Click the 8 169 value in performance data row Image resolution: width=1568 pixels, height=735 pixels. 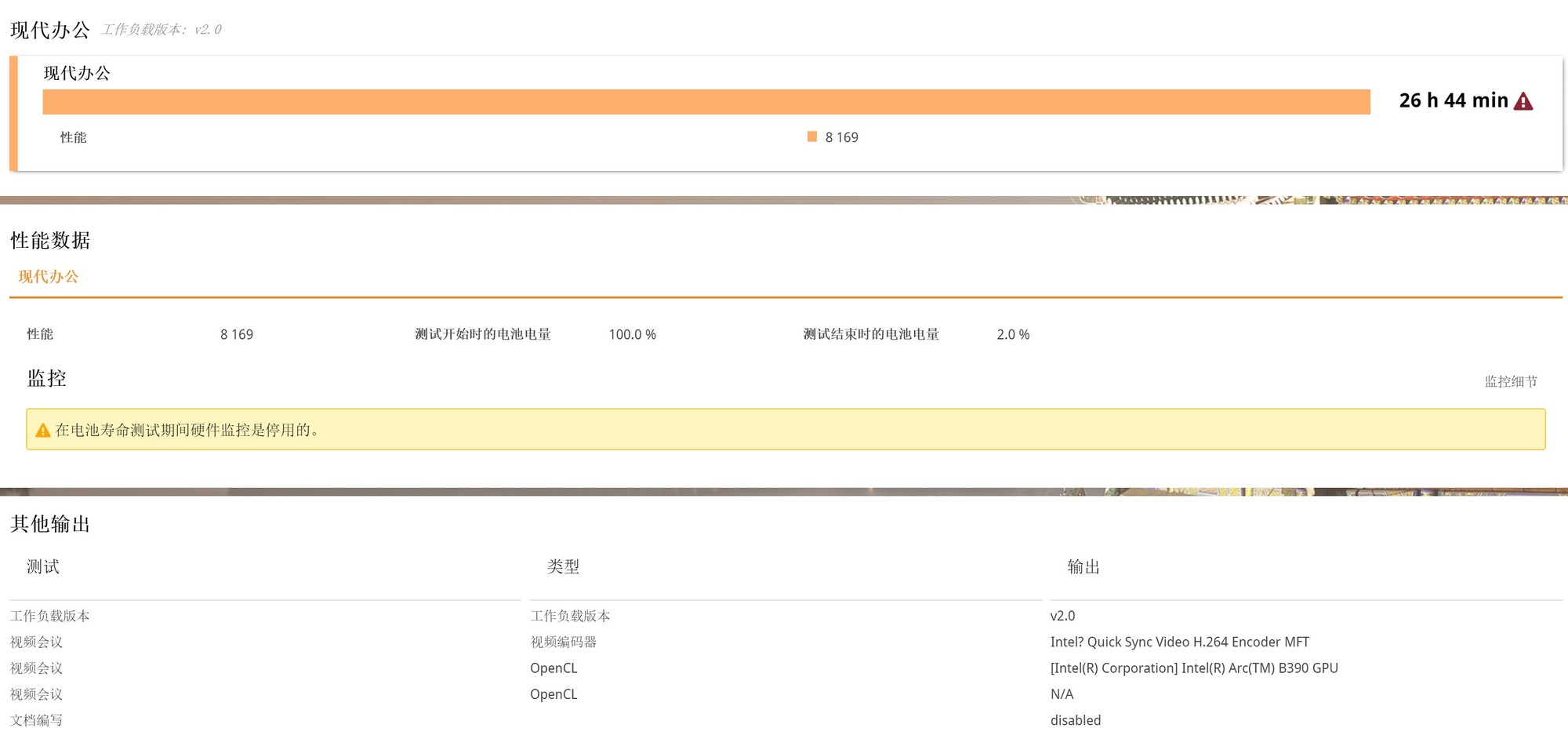237,334
